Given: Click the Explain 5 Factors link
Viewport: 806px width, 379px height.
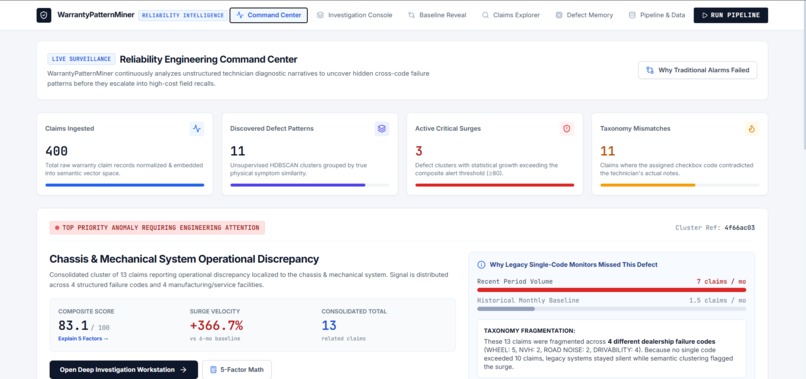Looking at the screenshot, I should pyautogui.click(x=83, y=338).
